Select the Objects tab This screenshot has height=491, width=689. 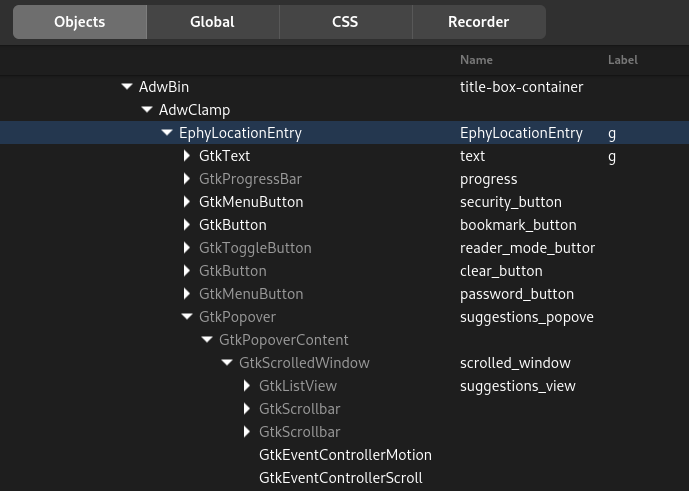80,22
